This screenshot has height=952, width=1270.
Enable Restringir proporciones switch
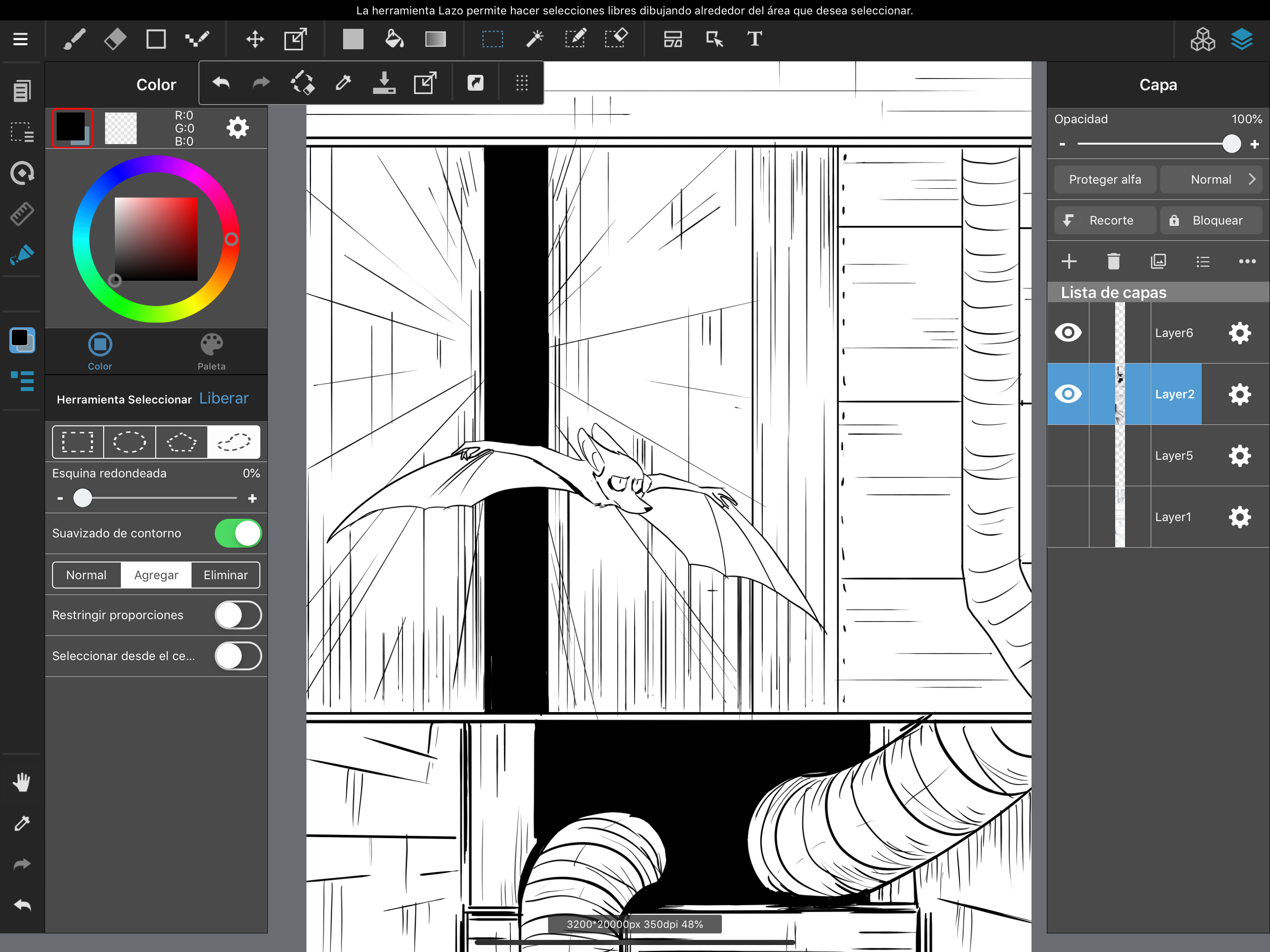(238, 615)
